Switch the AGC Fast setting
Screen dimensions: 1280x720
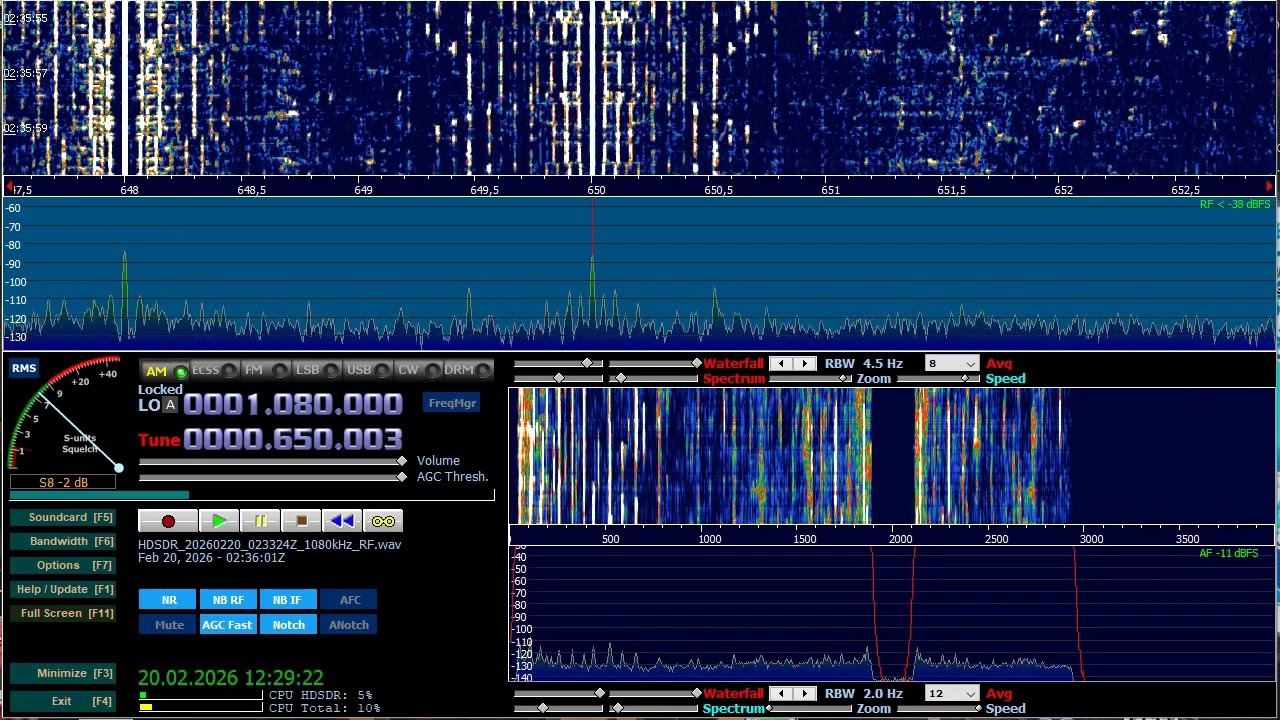coord(228,625)
